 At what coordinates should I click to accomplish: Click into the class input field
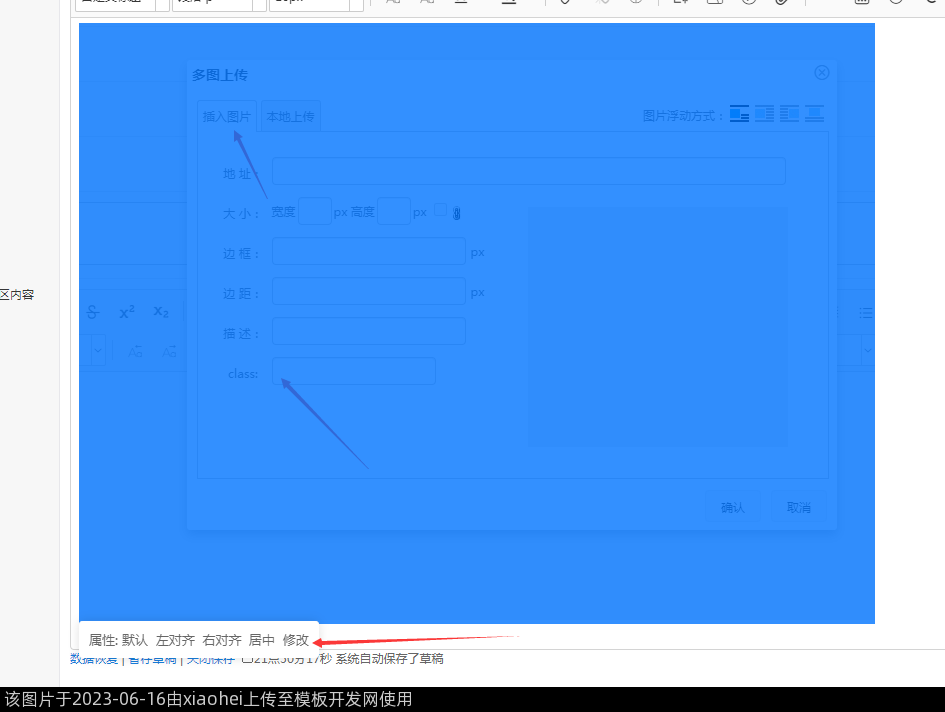pyautogui.click(x=354, y=372)
